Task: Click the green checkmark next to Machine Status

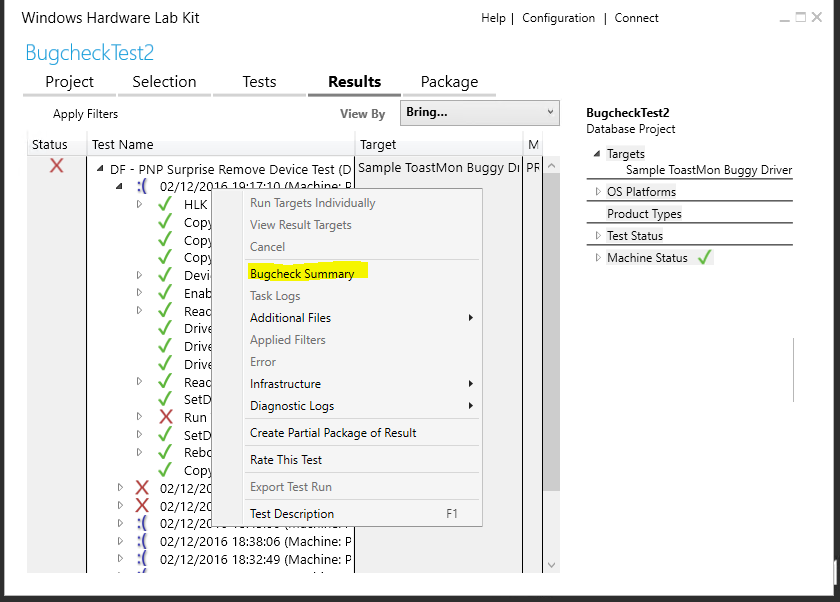Action: pyautogui.click(x=705, y=258)
